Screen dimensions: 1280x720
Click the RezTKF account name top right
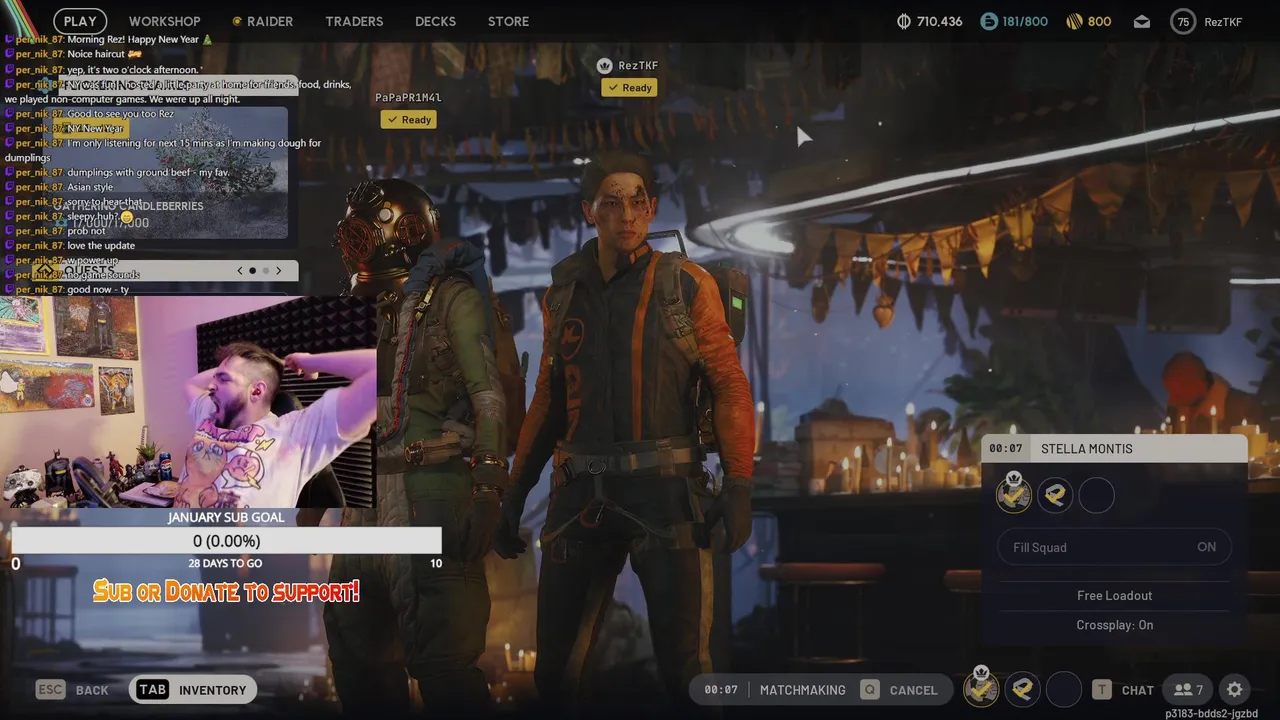1223,21
